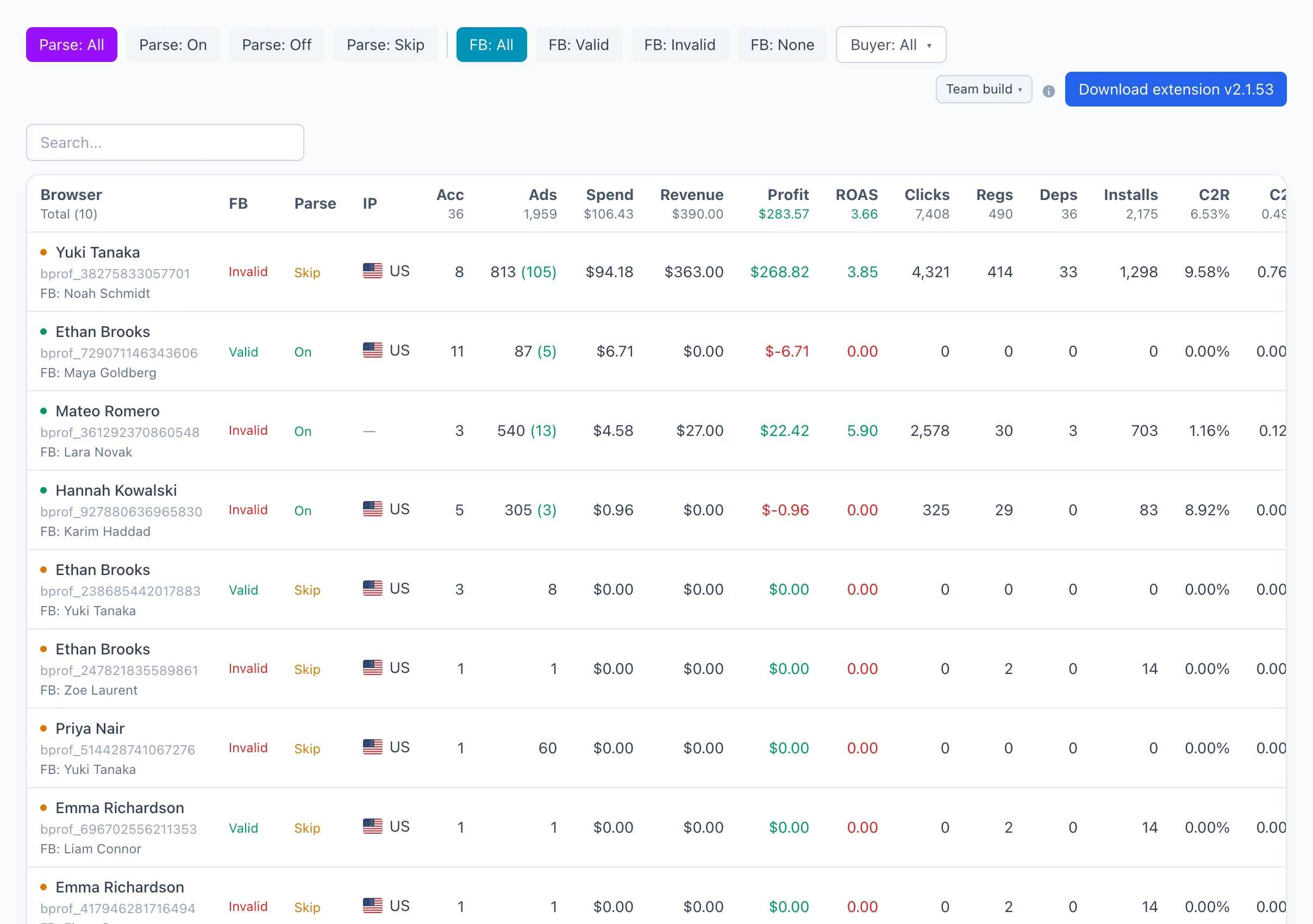Screen dimensions: 1313x924
Task: Download extension v2.1.53
Action: pos(1175,89)
